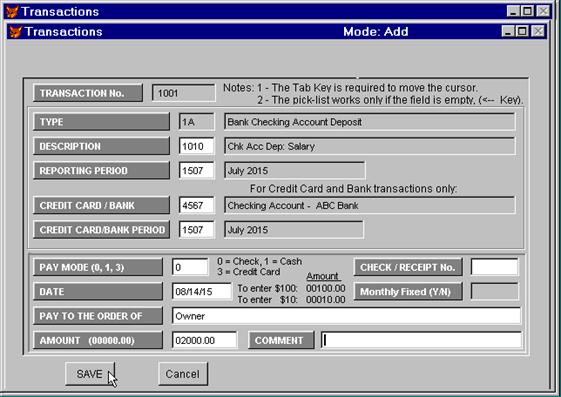Click the Bank Checking Account Deposit text box

(370, 122)
